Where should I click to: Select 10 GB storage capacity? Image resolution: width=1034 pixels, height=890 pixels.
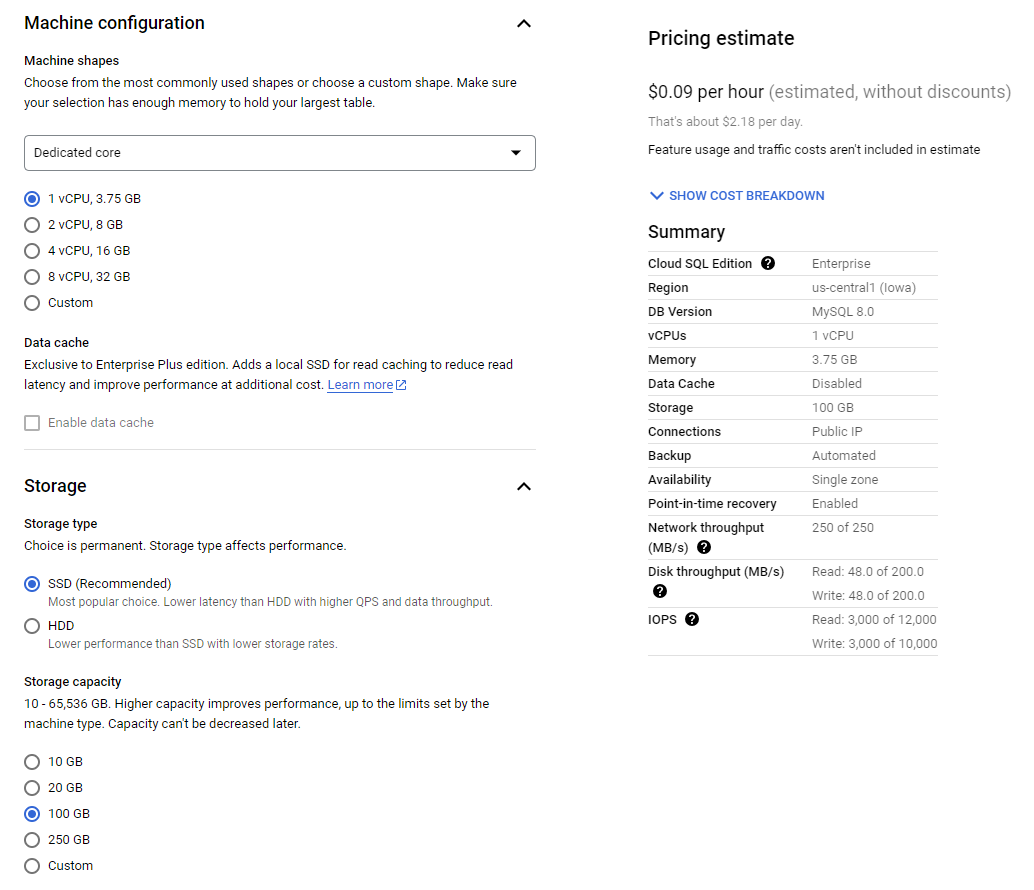(32, 762)
